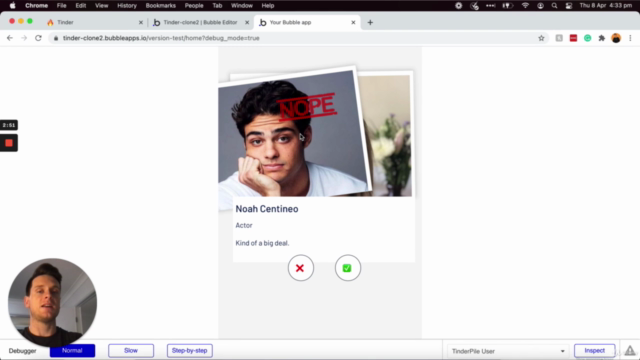
Task: Reload the page with refresh icon
Action: (38, 38)
